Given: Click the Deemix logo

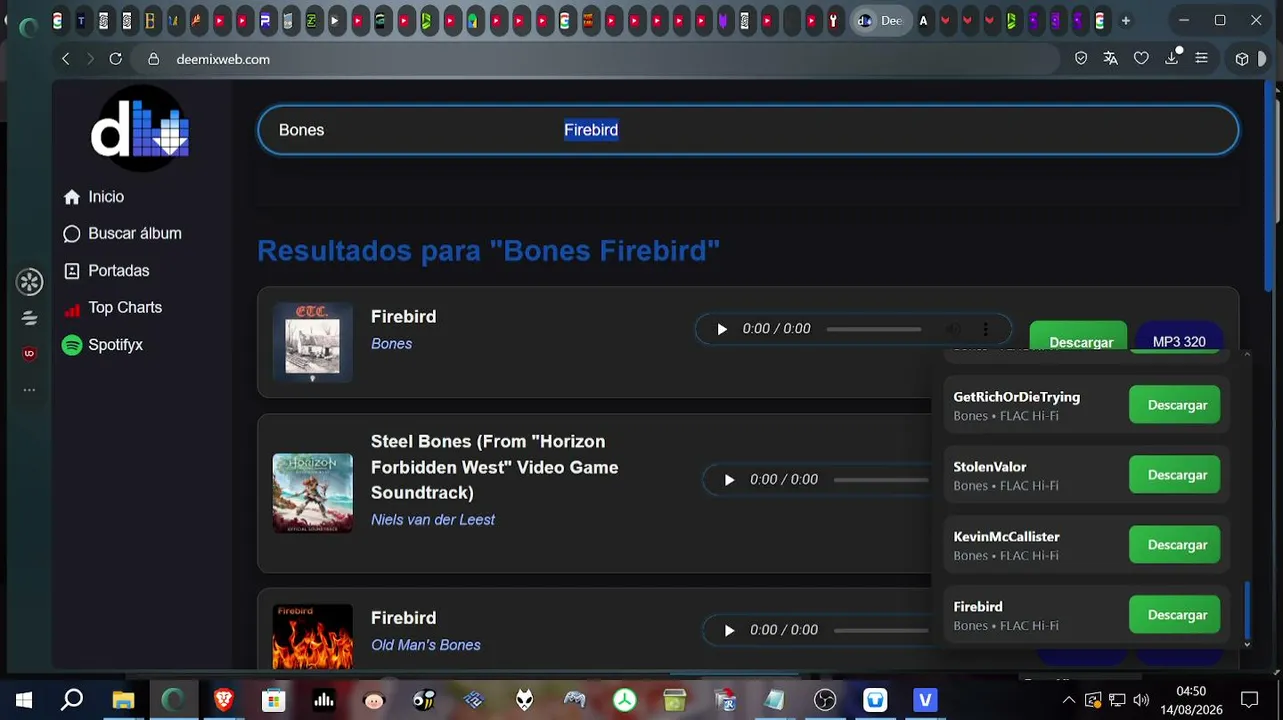Looking at the screenshot, I should pos(141,128).
